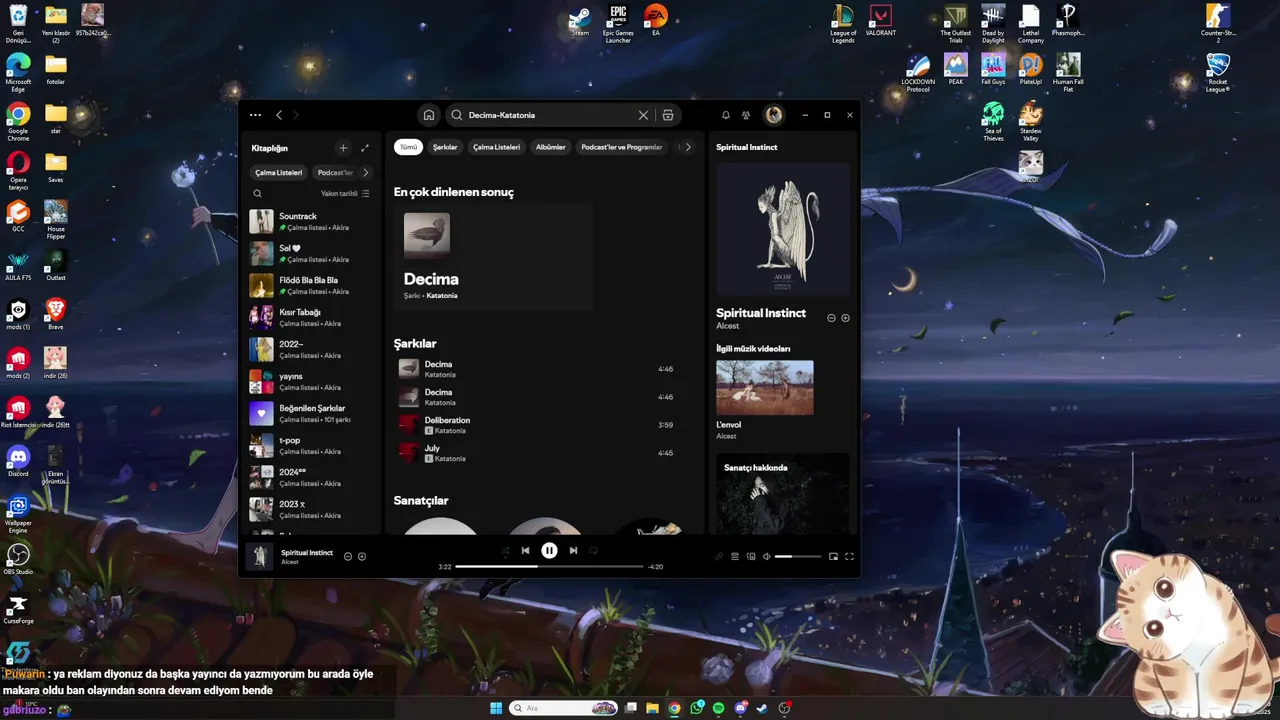Go back with Spotify's left arrow
This screenshot has height=720, width=1280.
(x=279, y=115)
